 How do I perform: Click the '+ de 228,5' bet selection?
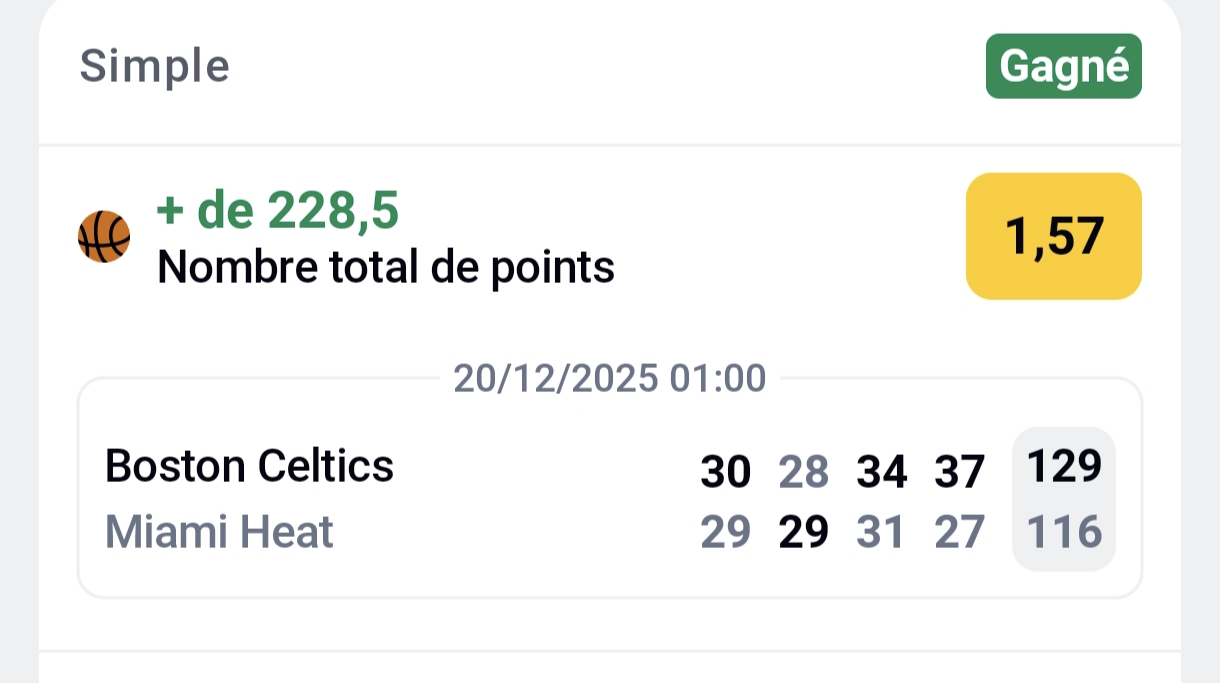(278, 211)
